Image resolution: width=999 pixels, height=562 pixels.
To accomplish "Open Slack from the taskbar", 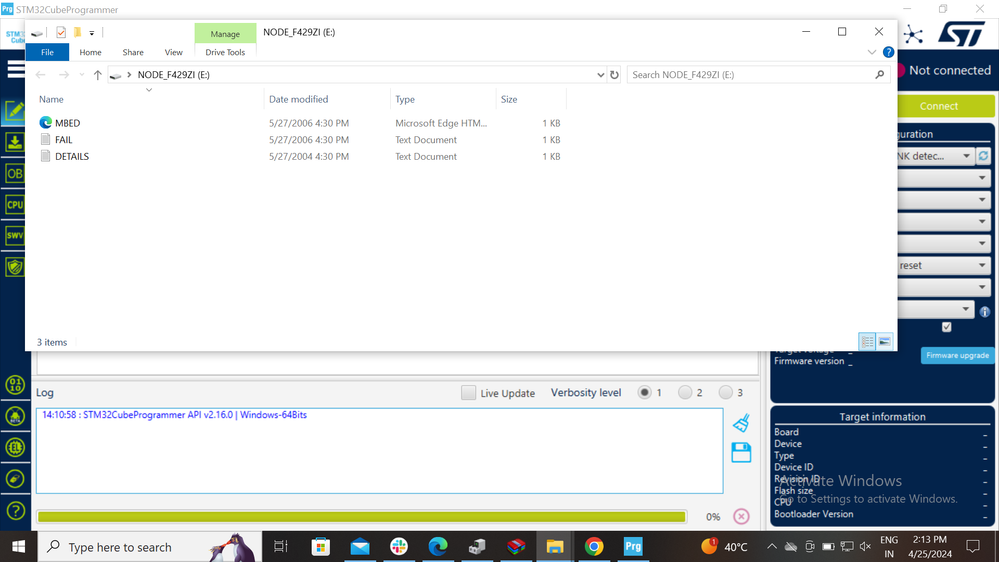I will pyautogui.click(x=399, y=547).
